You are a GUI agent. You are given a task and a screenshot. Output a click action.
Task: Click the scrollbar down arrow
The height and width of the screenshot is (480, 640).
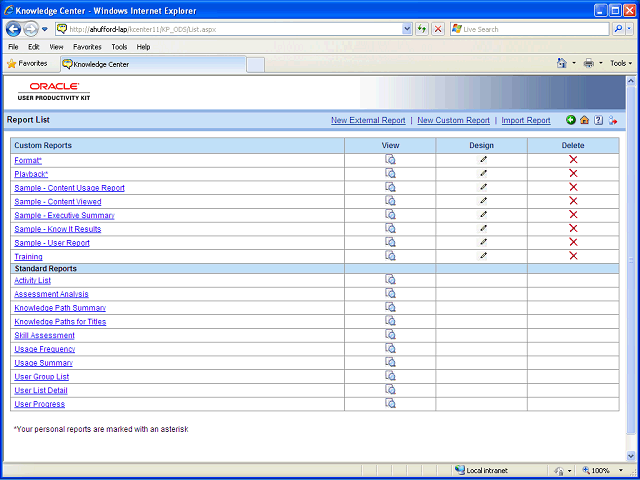(631, 456)
